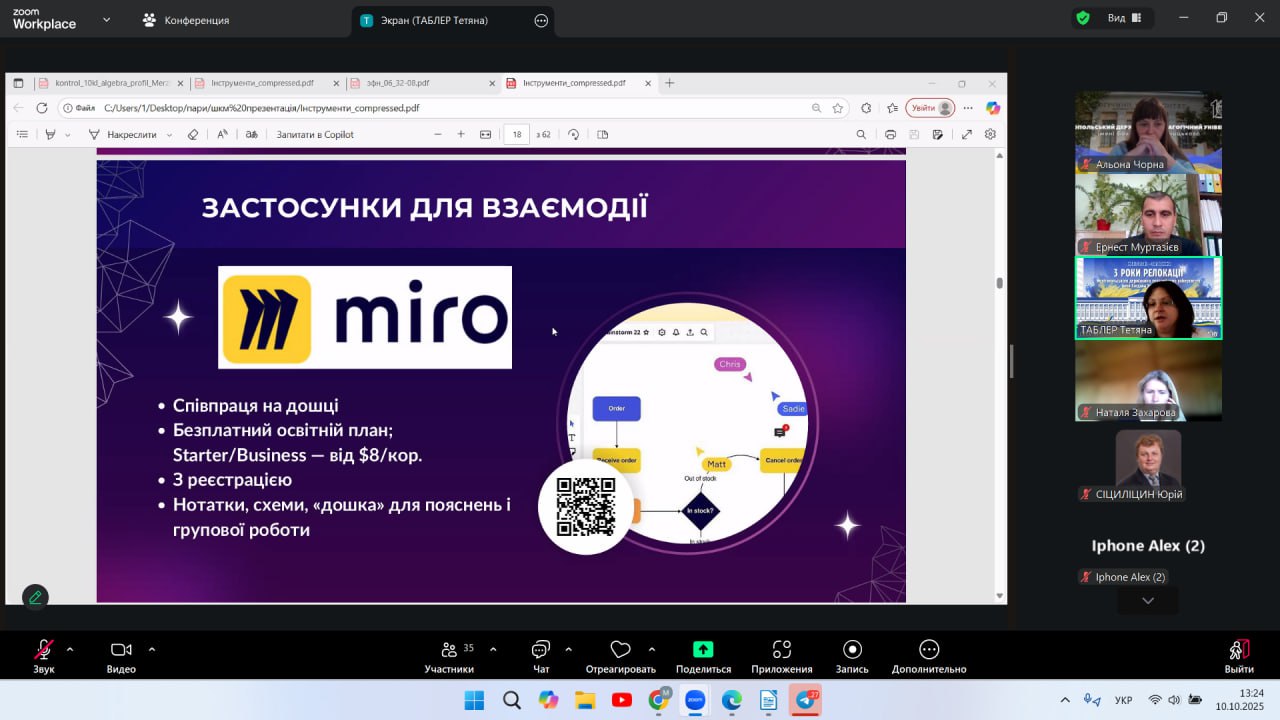This screenshot has width=1280, height=720.
Task: Open the Чат chat panel
Action: coord(541,650)
